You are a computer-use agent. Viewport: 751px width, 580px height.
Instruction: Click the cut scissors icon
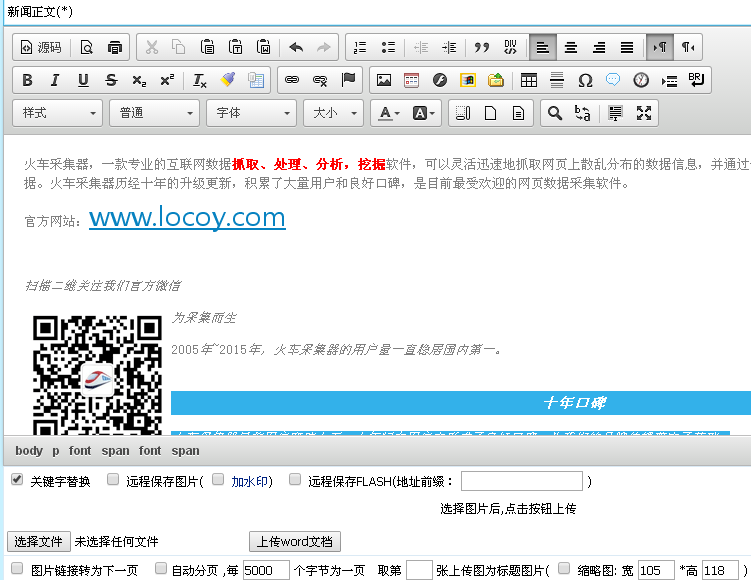pyautogui.click(x=152, y=47)
